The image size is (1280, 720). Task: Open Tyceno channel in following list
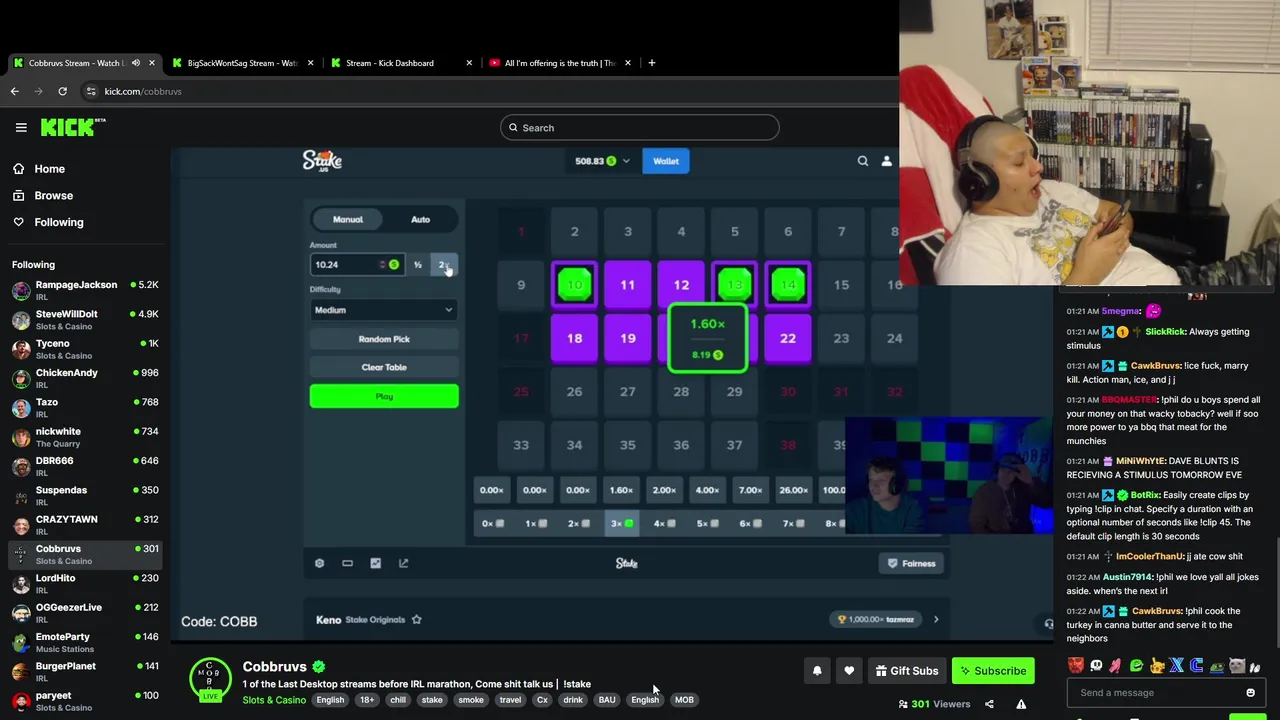coord(84,349)
